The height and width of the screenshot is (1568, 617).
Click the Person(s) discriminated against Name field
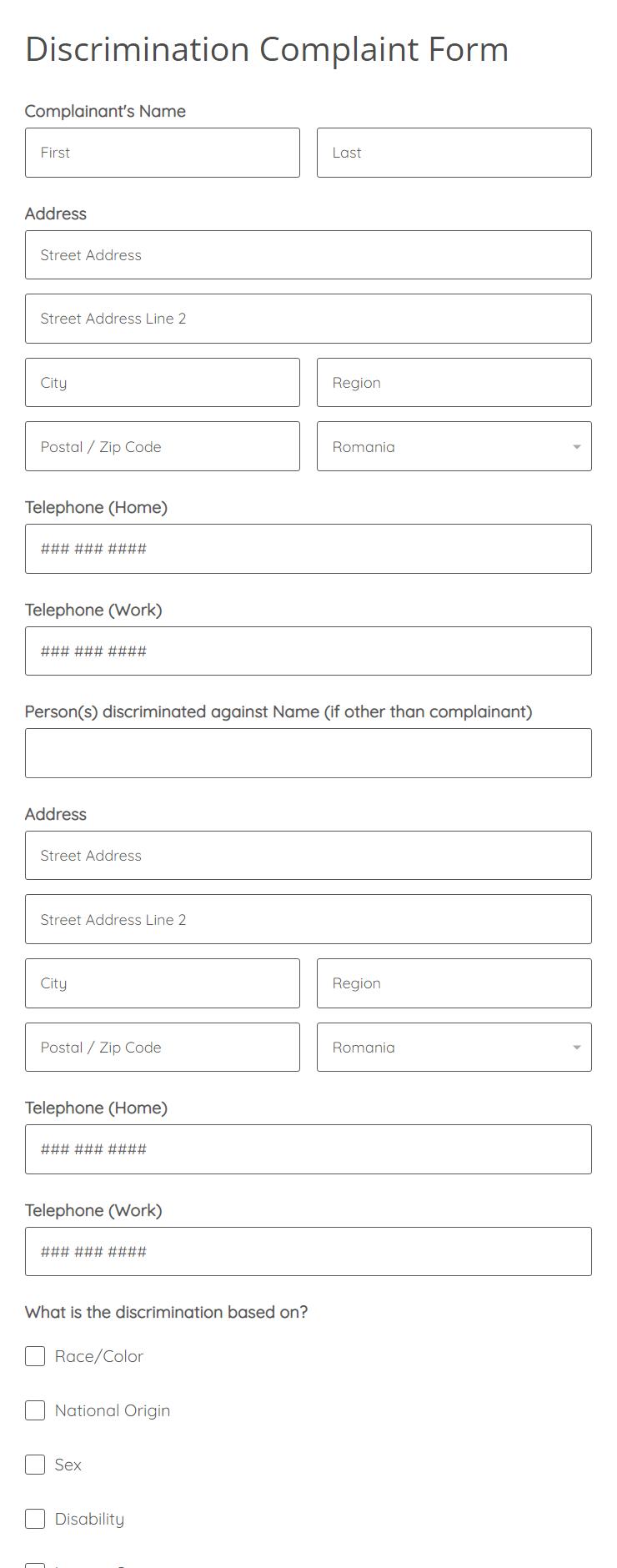308,753
